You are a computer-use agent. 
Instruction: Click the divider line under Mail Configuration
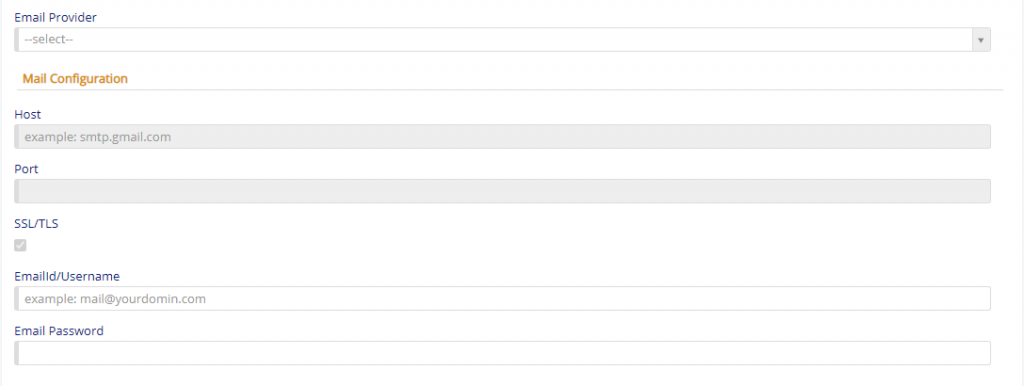pyautogui.click(x=509, y=89)
